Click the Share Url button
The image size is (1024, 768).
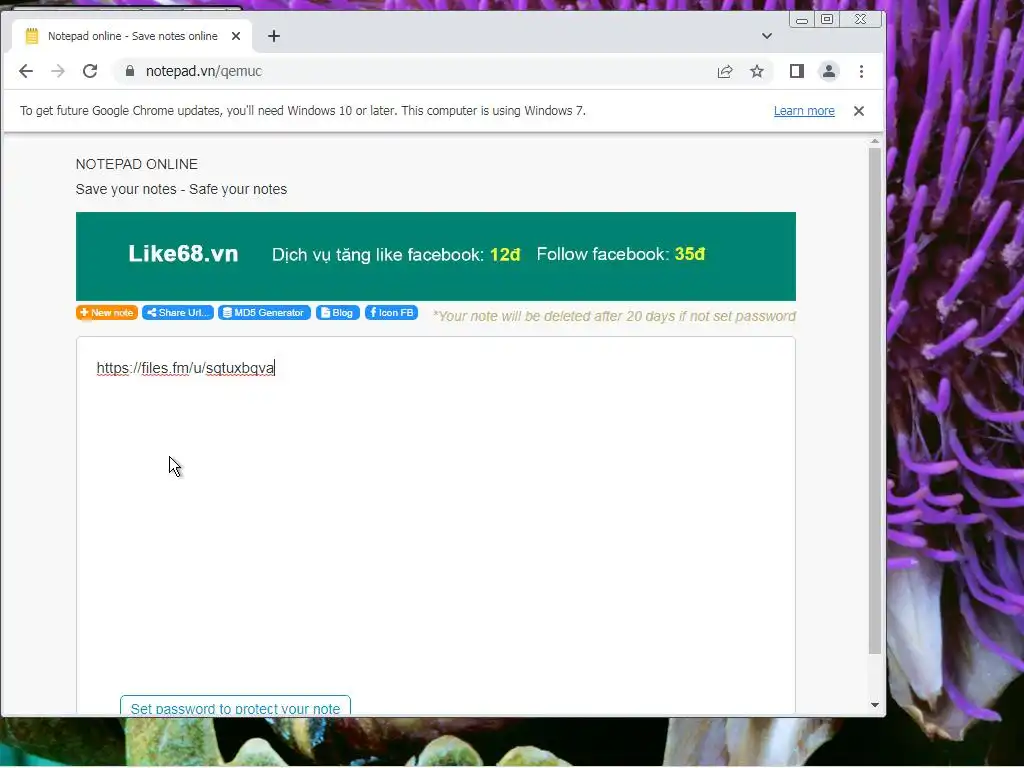[x=178, y=313]
